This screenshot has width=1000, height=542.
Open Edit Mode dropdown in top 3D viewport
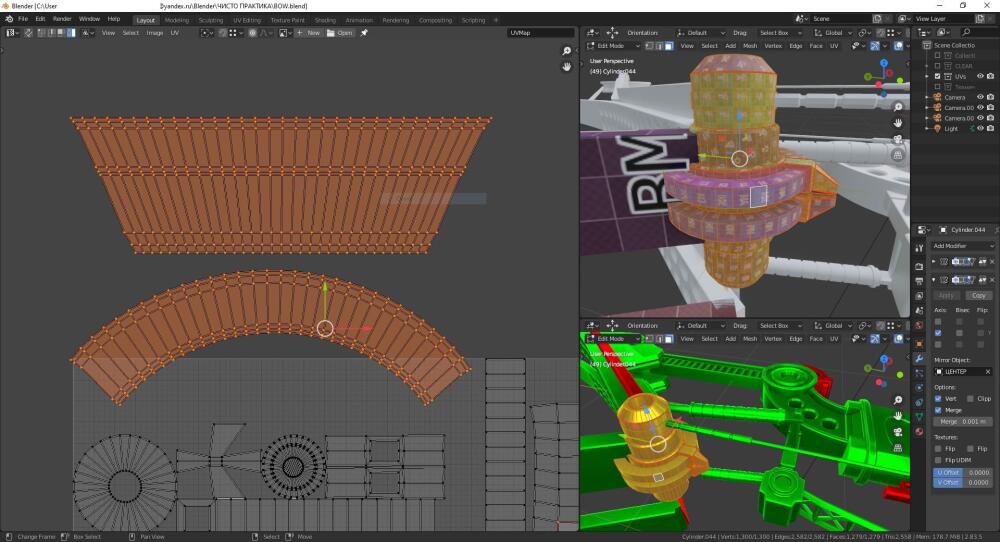pyautogui.click(x=613, y=46)
